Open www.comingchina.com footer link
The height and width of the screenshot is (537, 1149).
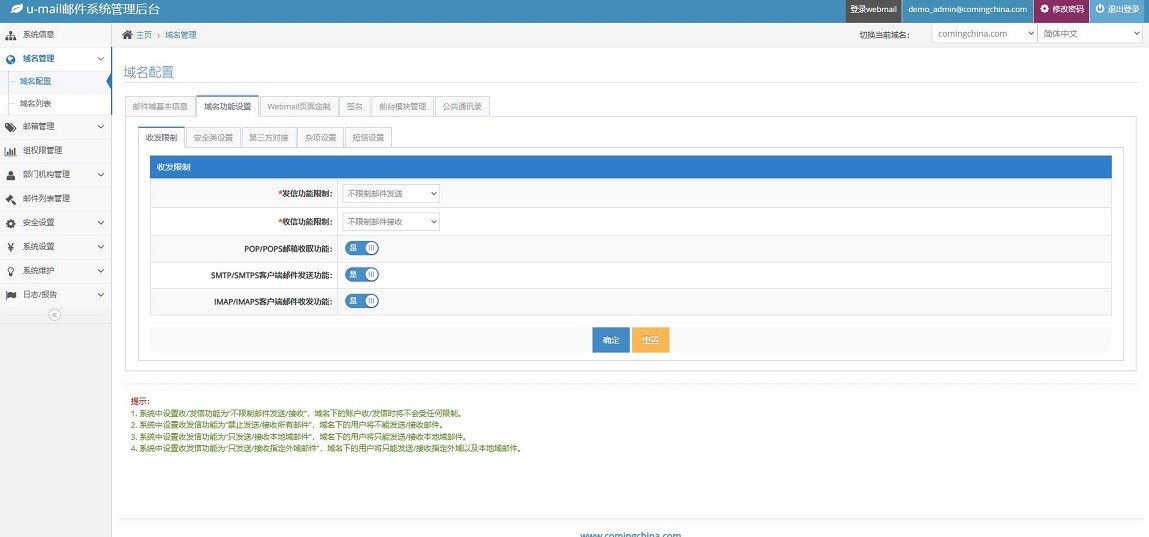coord(630,534)
